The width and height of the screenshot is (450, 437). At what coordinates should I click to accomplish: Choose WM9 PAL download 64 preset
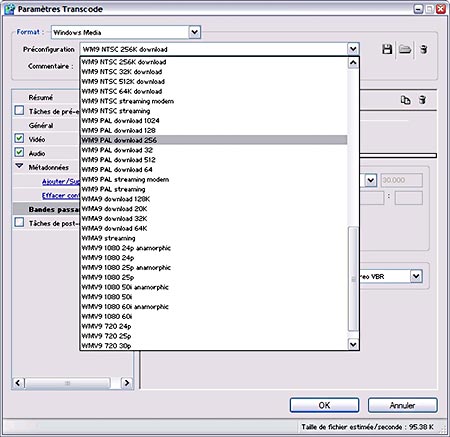pyautogui.click(x=214, y=170)
